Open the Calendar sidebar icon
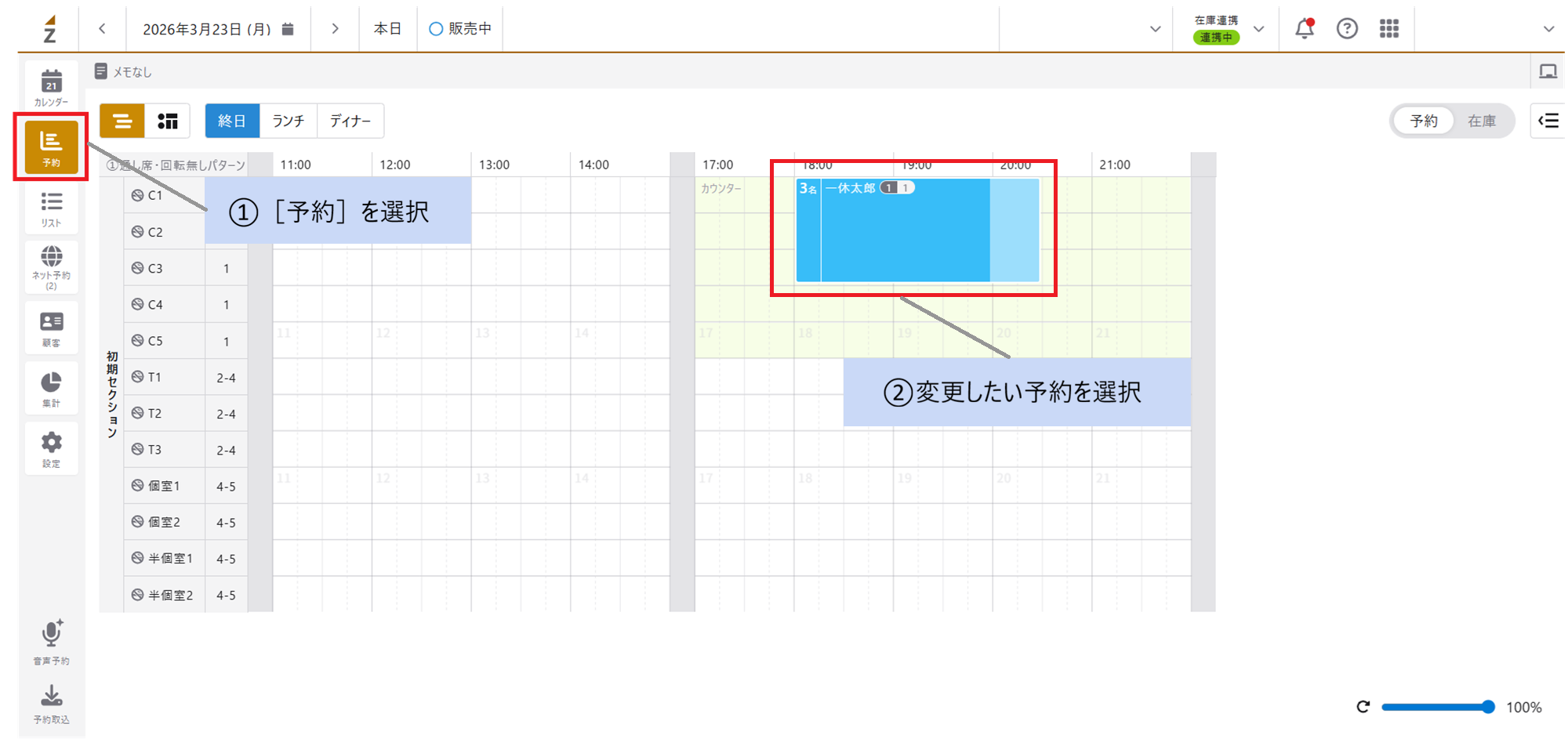This screenshot has width=1568, height=739. tap(51, 85)
